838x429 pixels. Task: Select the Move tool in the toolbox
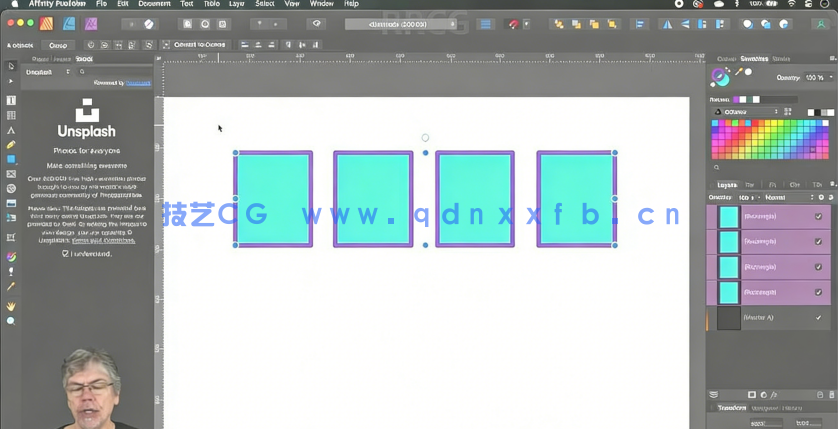[x=11, y=67]
